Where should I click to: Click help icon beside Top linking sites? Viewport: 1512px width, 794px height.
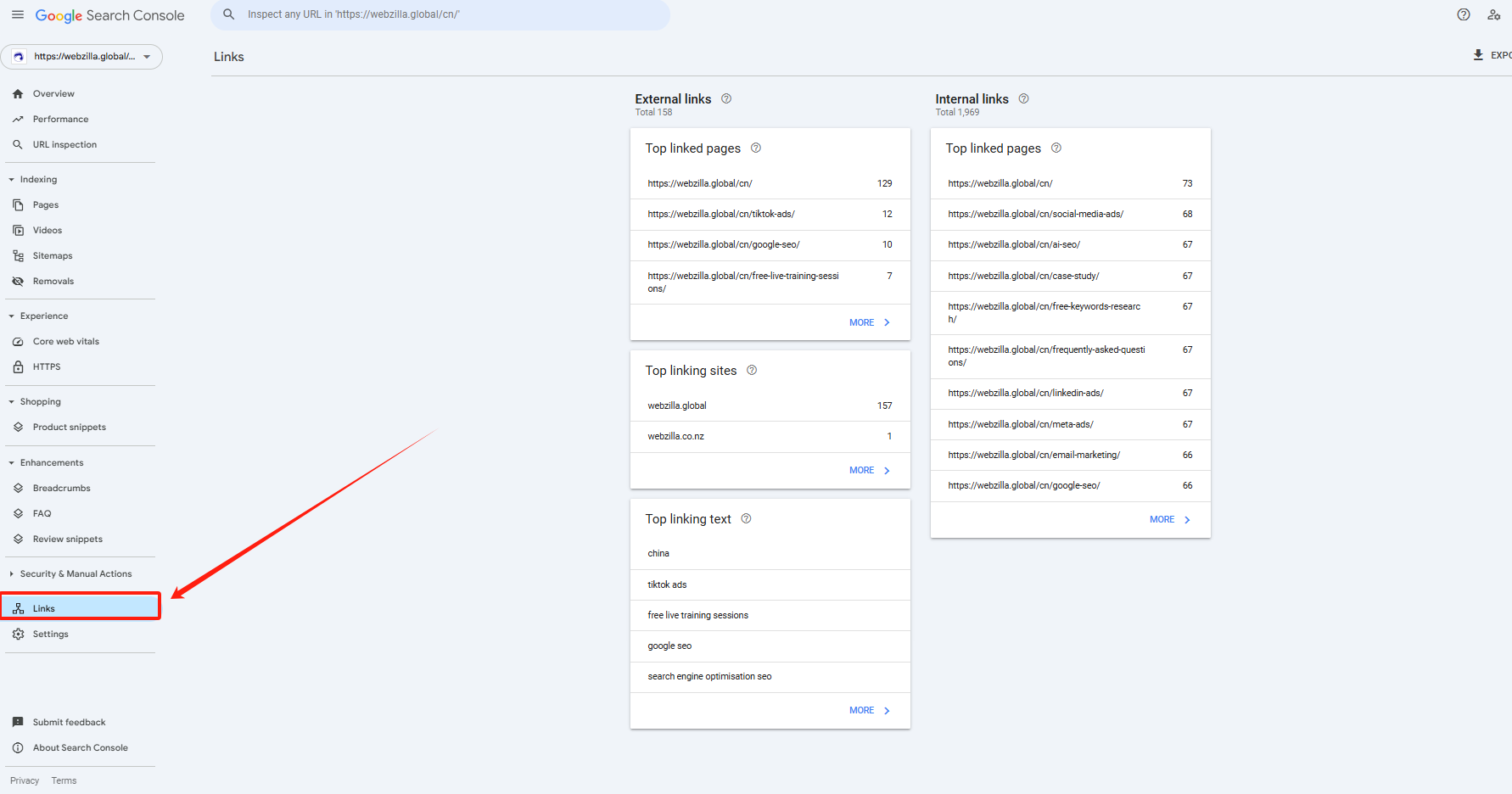[x=752, y=370]
